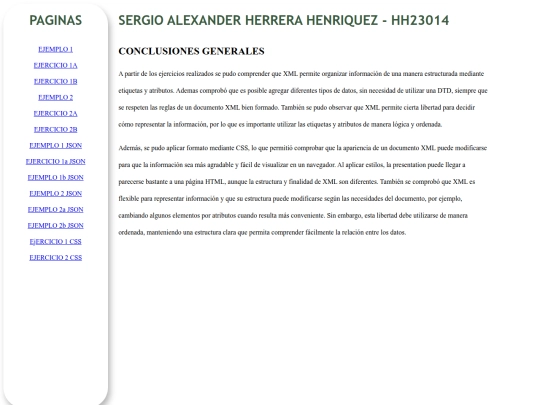Click the CONCLUSIONES GENERALES heading

[x=191, y=51]
